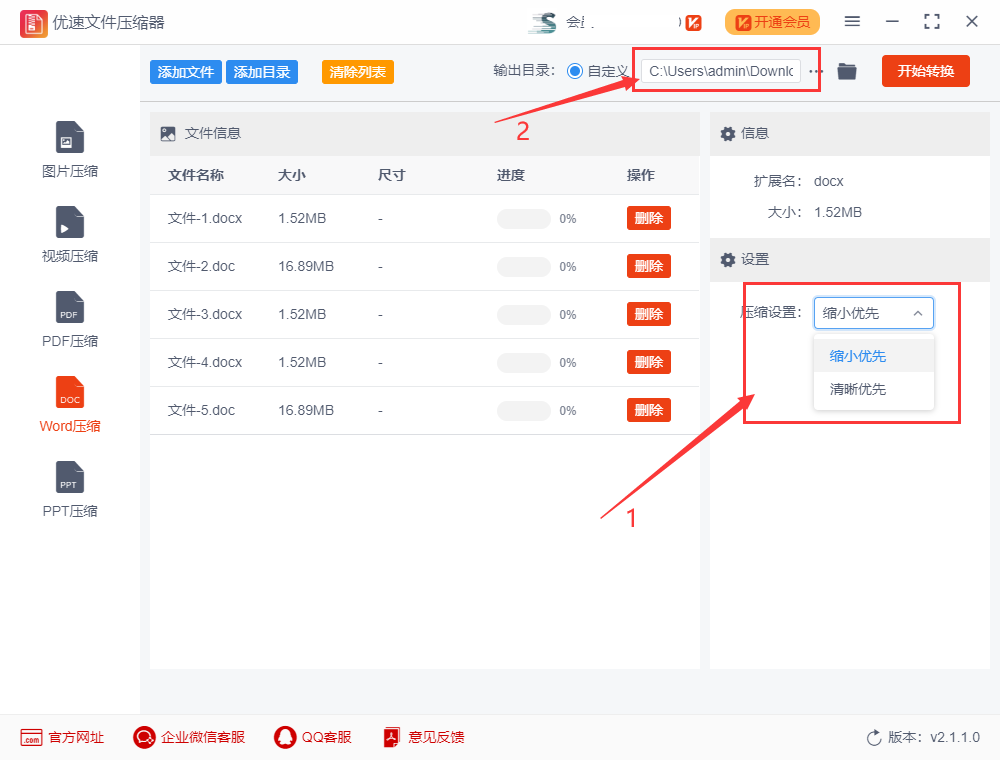Click the 意见反馈 feedback icon
Screen dimensions: 1000x760
pos(424,737)
